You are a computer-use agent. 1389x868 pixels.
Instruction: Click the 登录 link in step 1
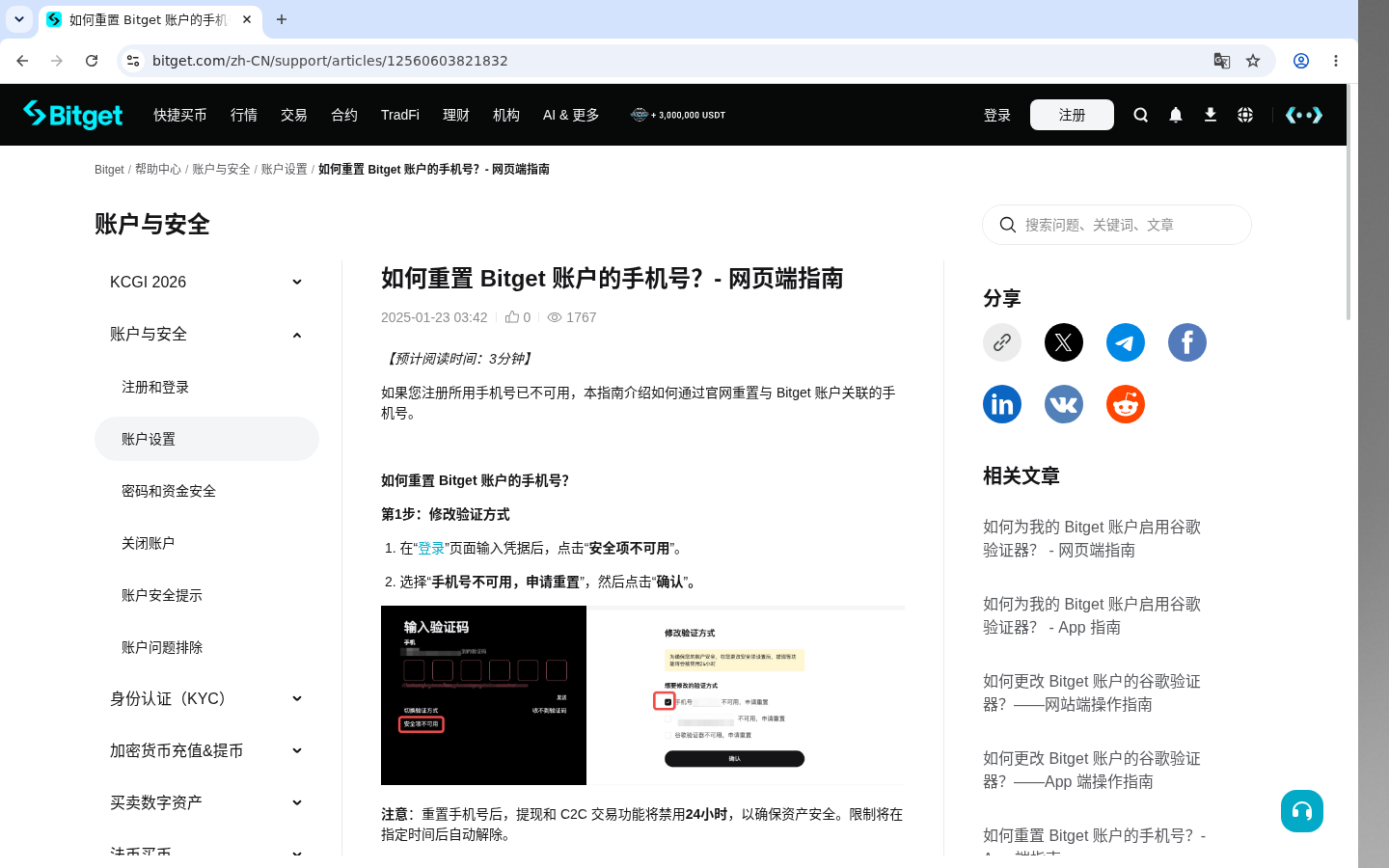click(431, 548)
